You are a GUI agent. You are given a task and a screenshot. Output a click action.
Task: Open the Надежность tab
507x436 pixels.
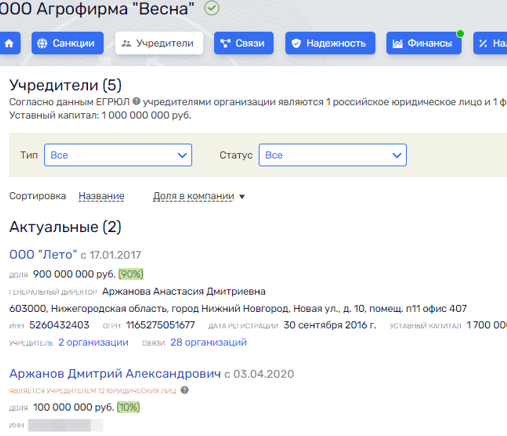click(x=330, y=43)
